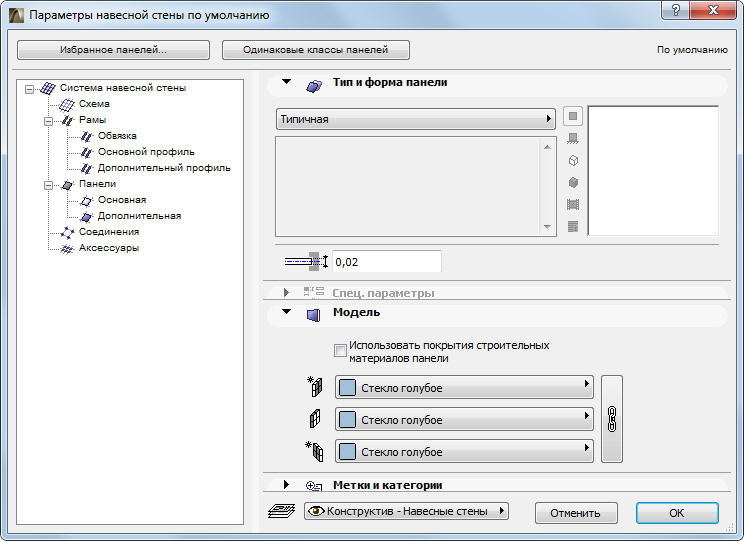Image resolution: width=744 pixels, height=541 pixels.
Task: Toggle the chain link surfaces button
Action: pyautogui.click(x=612, y=419)
